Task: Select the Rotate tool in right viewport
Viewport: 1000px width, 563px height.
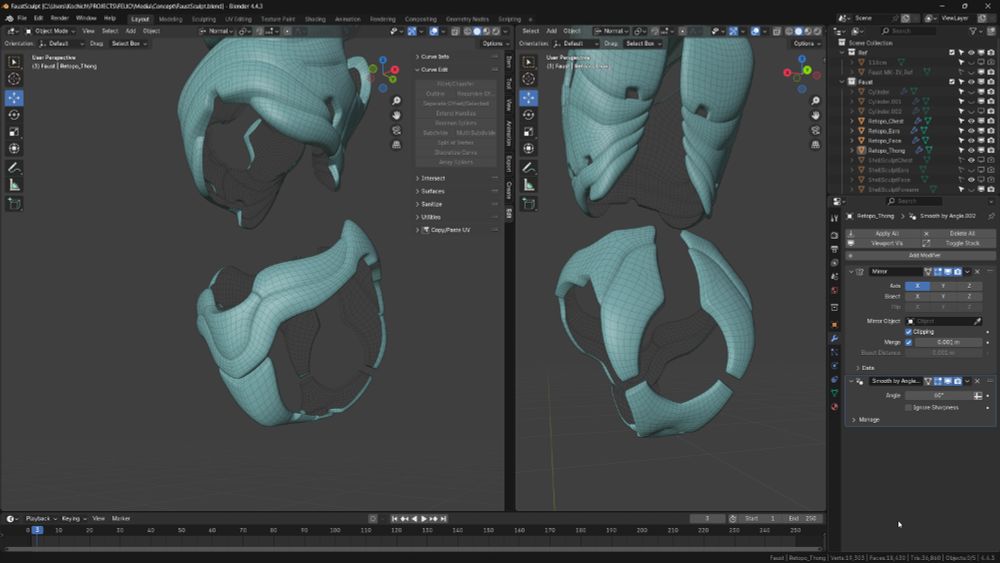Action: [x=529, y=115]
